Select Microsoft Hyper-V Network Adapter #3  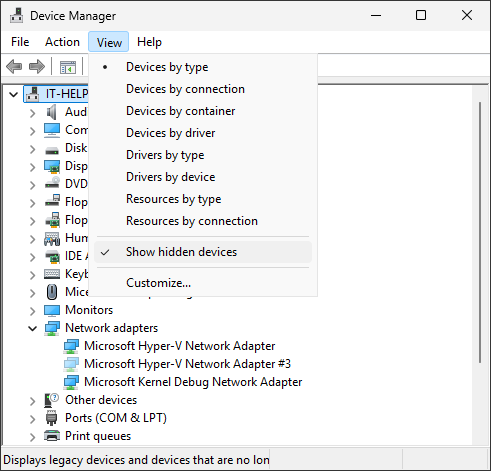(187, 364)
